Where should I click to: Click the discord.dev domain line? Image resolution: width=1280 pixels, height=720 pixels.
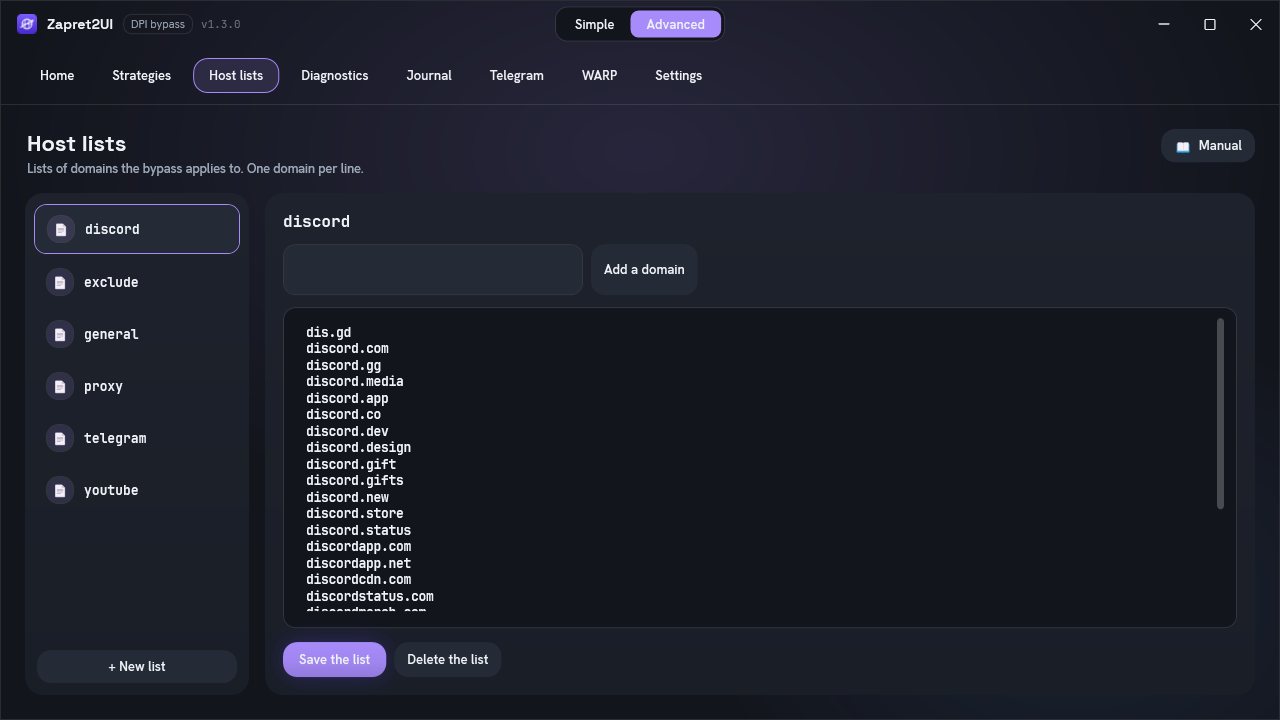pos(347,431)
